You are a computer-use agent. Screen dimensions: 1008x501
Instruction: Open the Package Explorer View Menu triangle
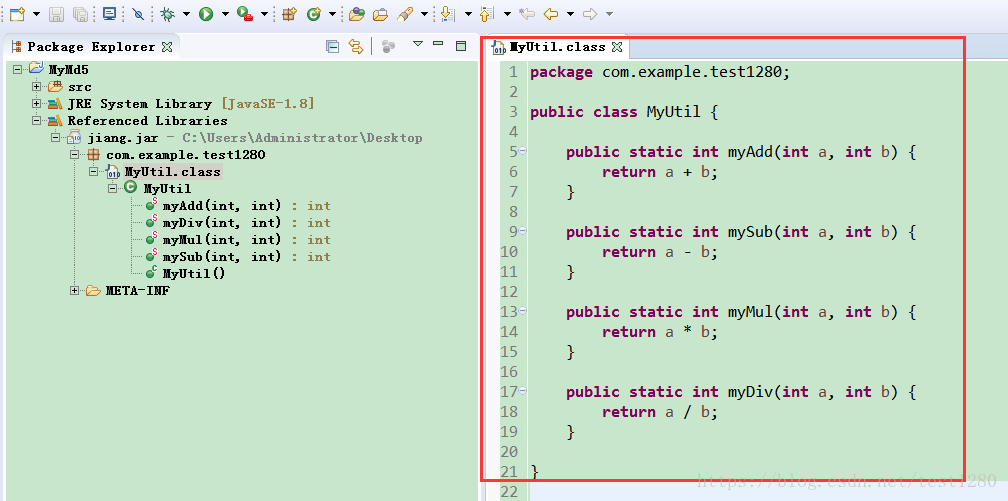(x=418, y=44)
